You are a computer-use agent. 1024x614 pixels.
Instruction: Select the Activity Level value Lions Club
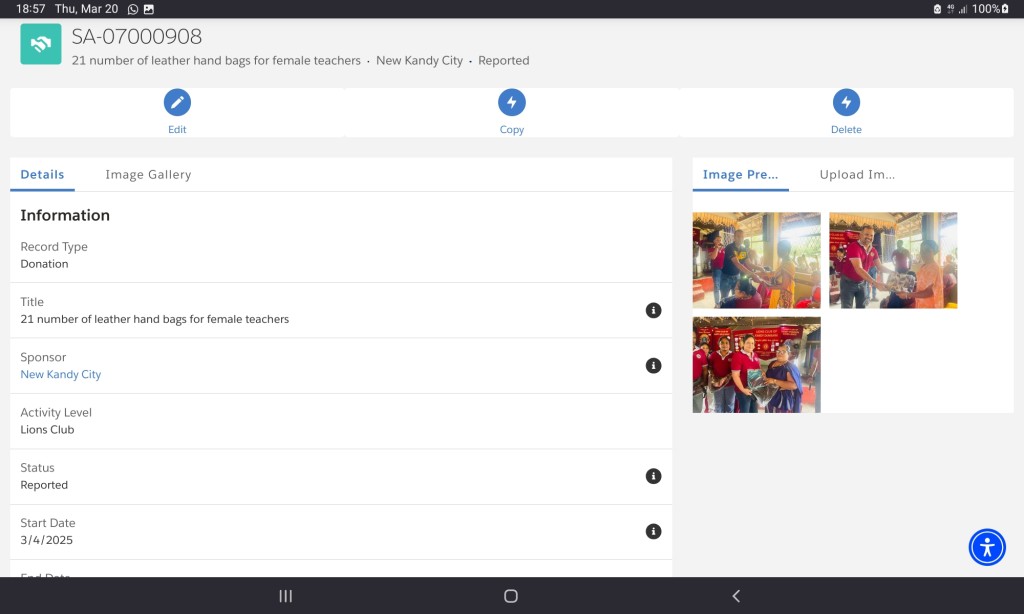pyautogui.click(x=47, y=430)
